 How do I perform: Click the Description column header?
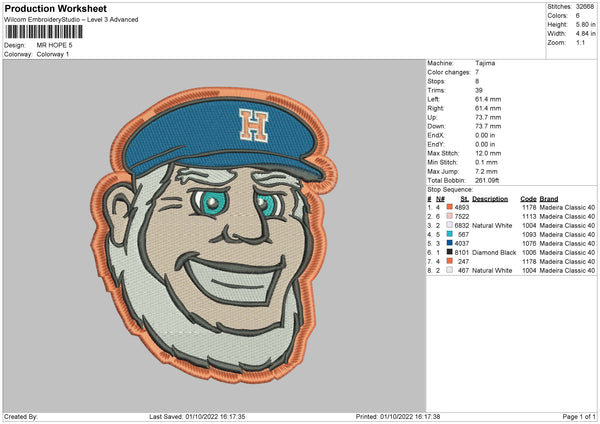490,198
